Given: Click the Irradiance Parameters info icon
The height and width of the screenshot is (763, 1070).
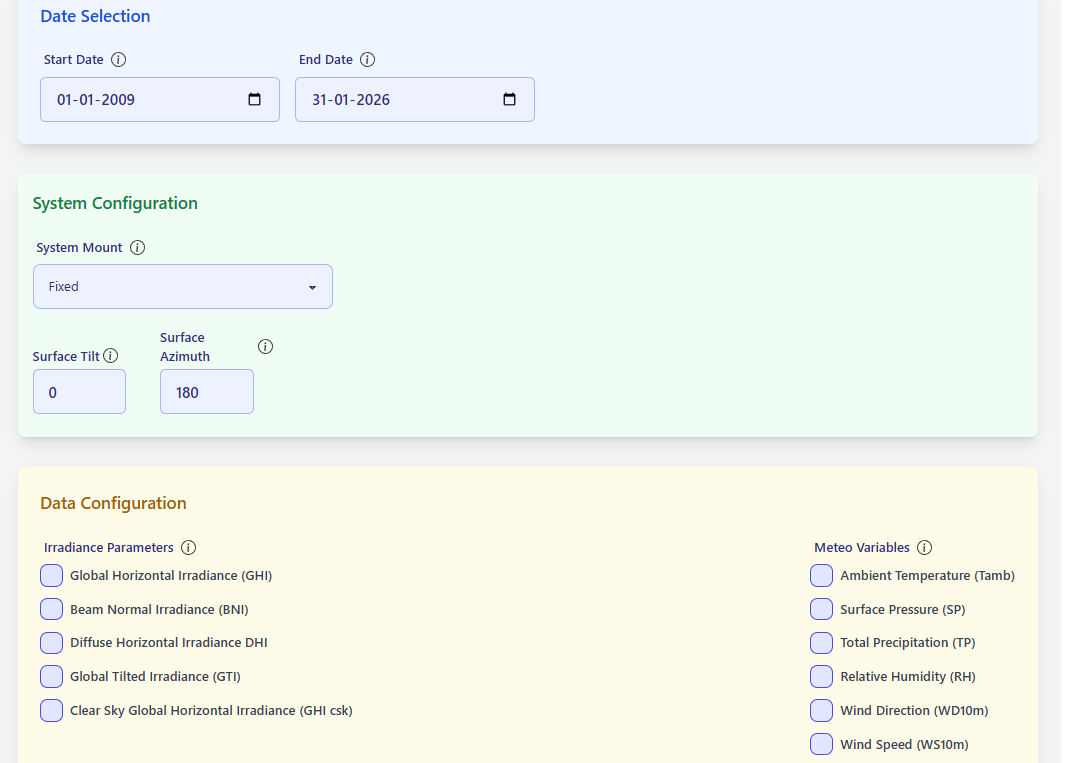Looking at the screenshot, I should click(x=188, y=548).
